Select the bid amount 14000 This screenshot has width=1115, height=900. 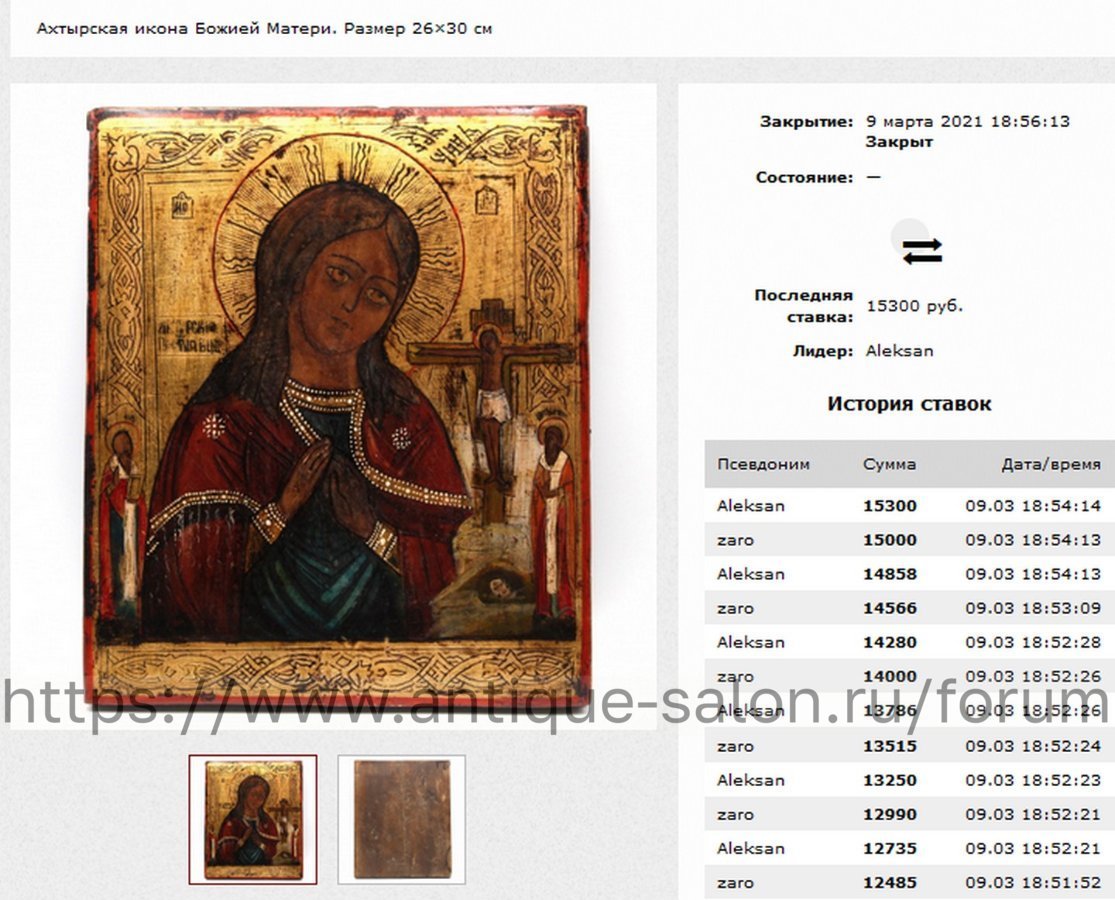click(890, 677)
